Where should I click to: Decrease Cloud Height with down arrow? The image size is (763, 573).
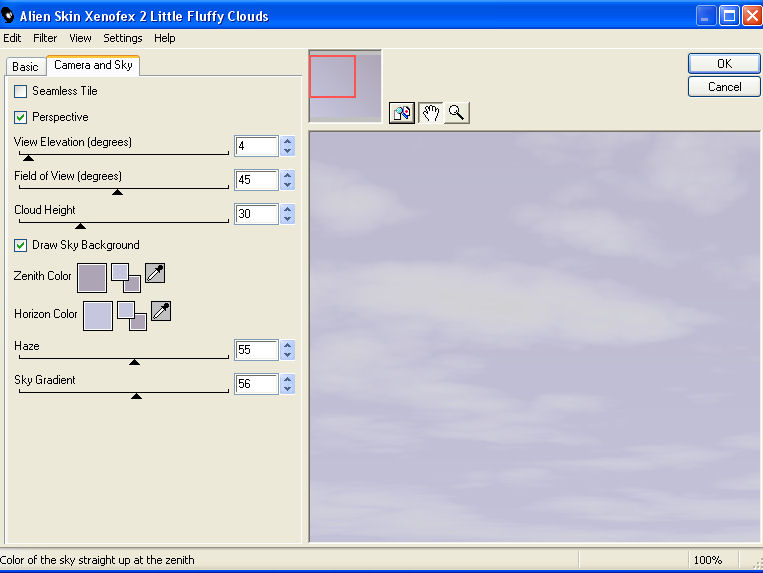click(288, 219)
